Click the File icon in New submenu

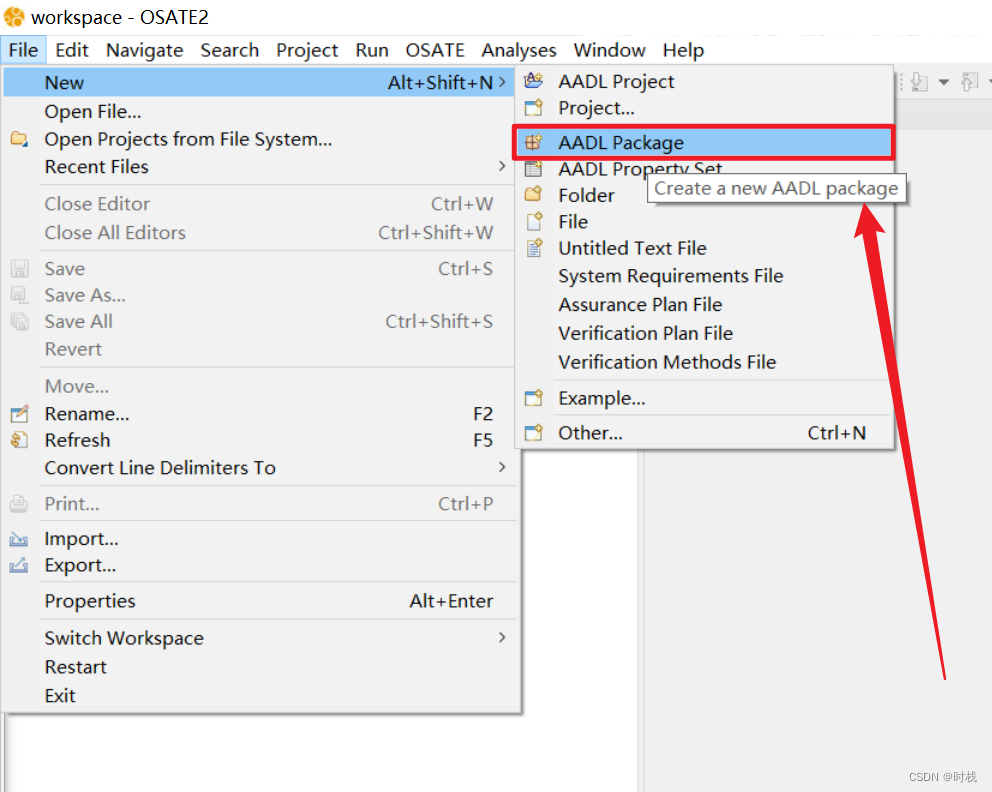[x=535, y=221]
